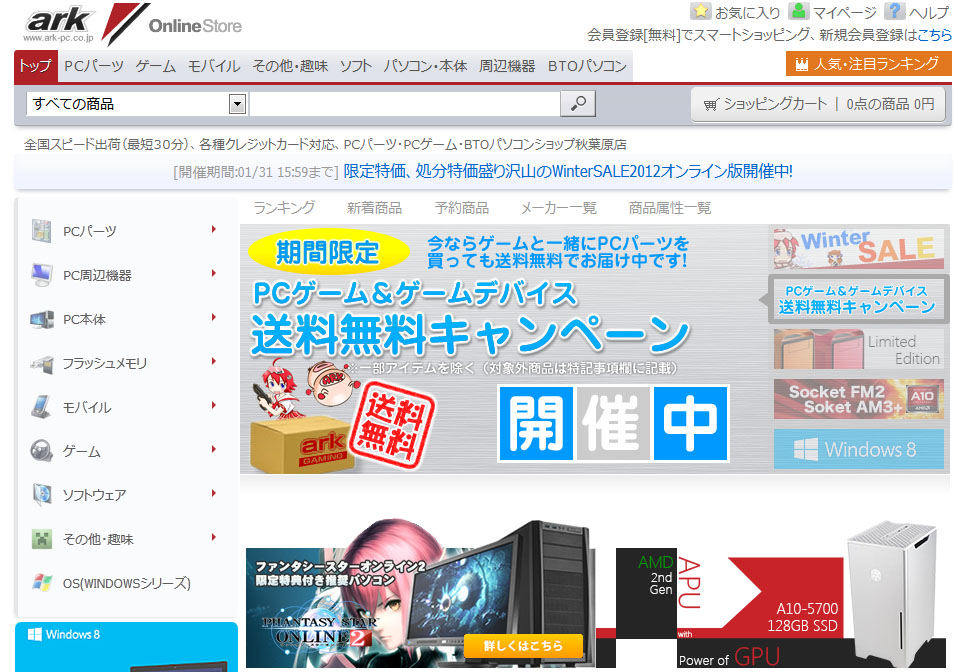Open the ゲーム top menu

click(155, 66)
